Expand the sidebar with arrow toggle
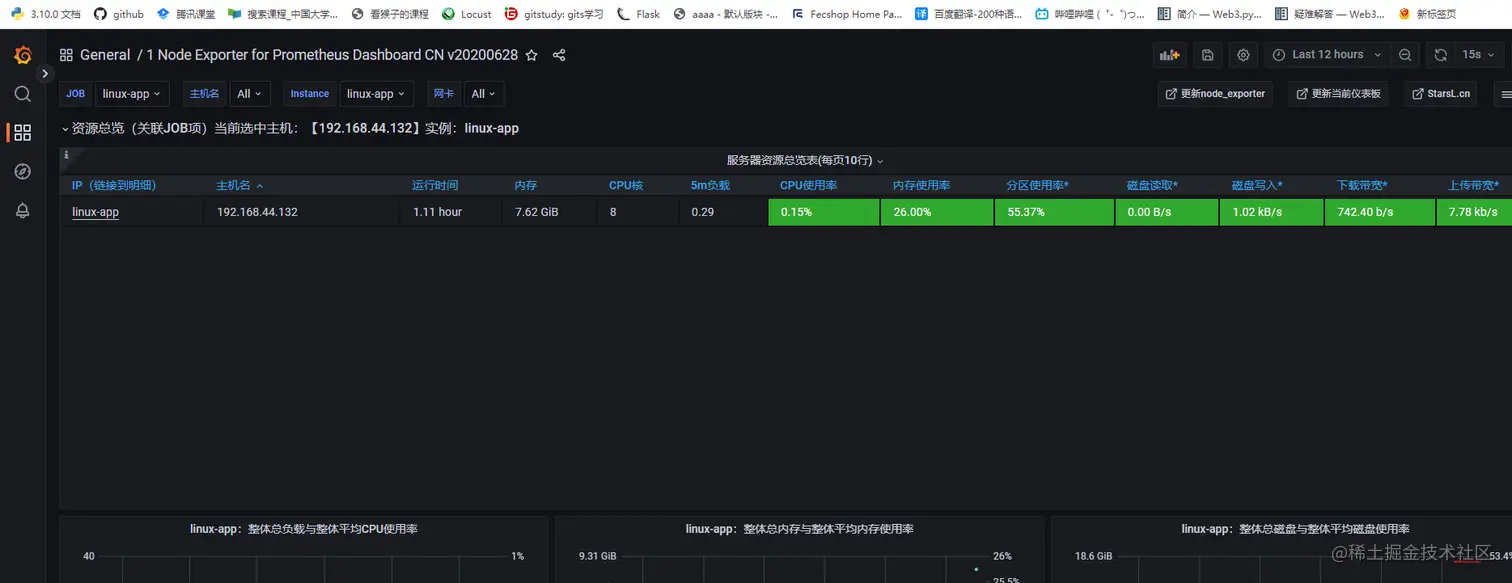 [x=44, y=74]
